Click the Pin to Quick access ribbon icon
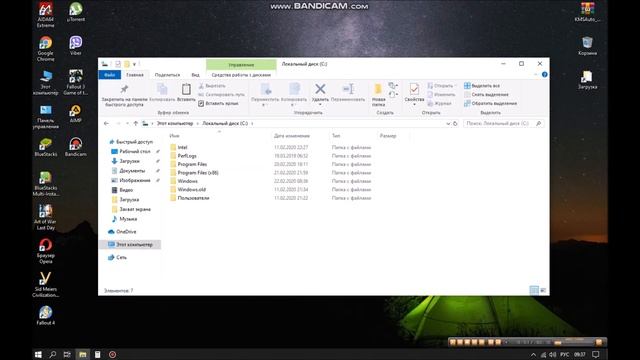The image size is (640, 360). pyautogui.click(x=124, y=89)
